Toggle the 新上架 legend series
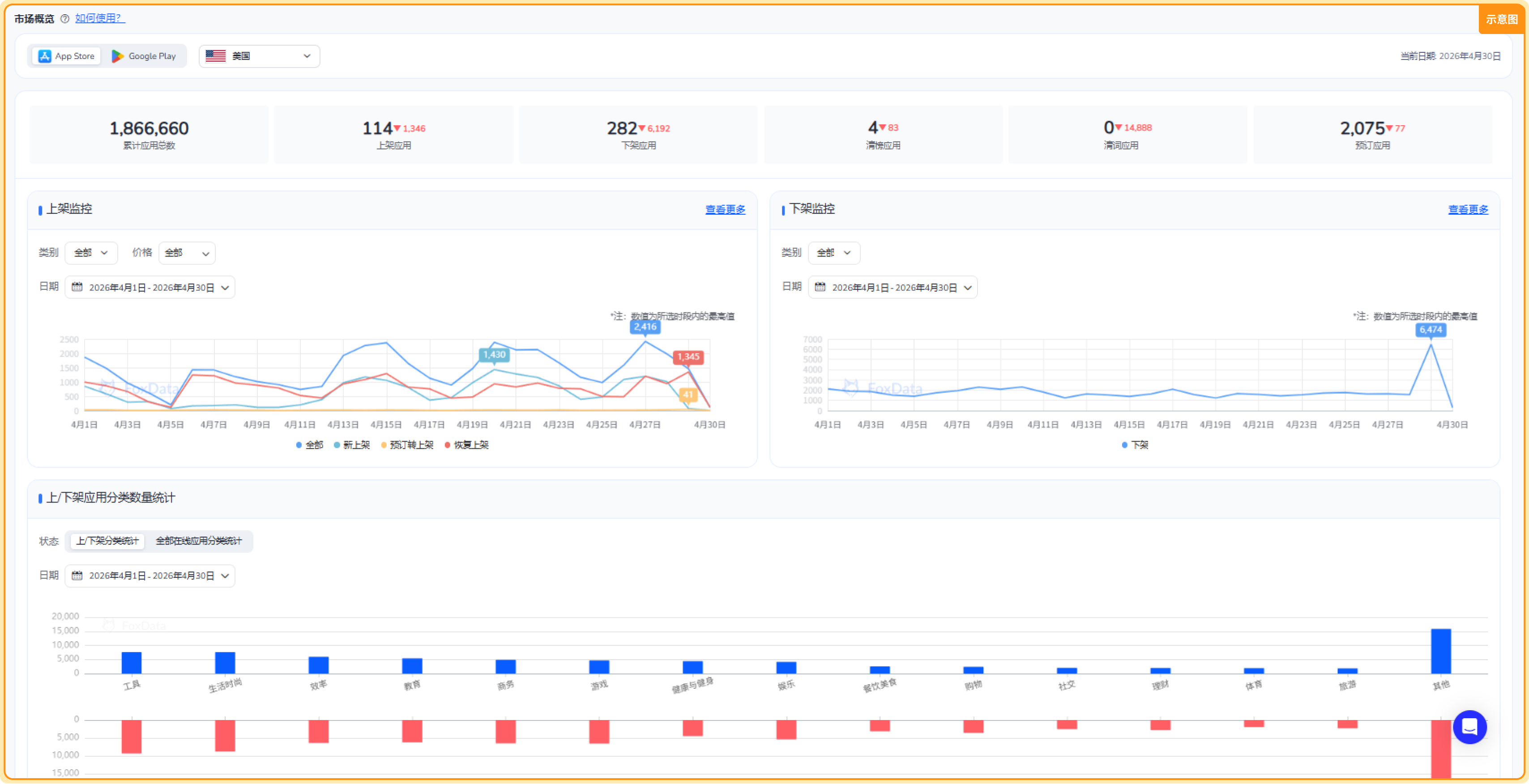This screenshot has height=784, width=1529. [351, 445]
